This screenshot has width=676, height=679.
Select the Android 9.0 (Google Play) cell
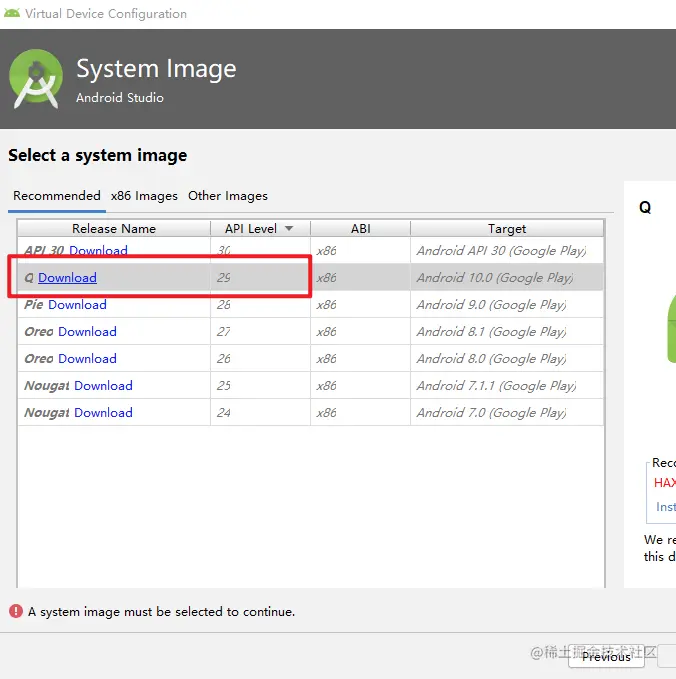(x=507, y=304)
